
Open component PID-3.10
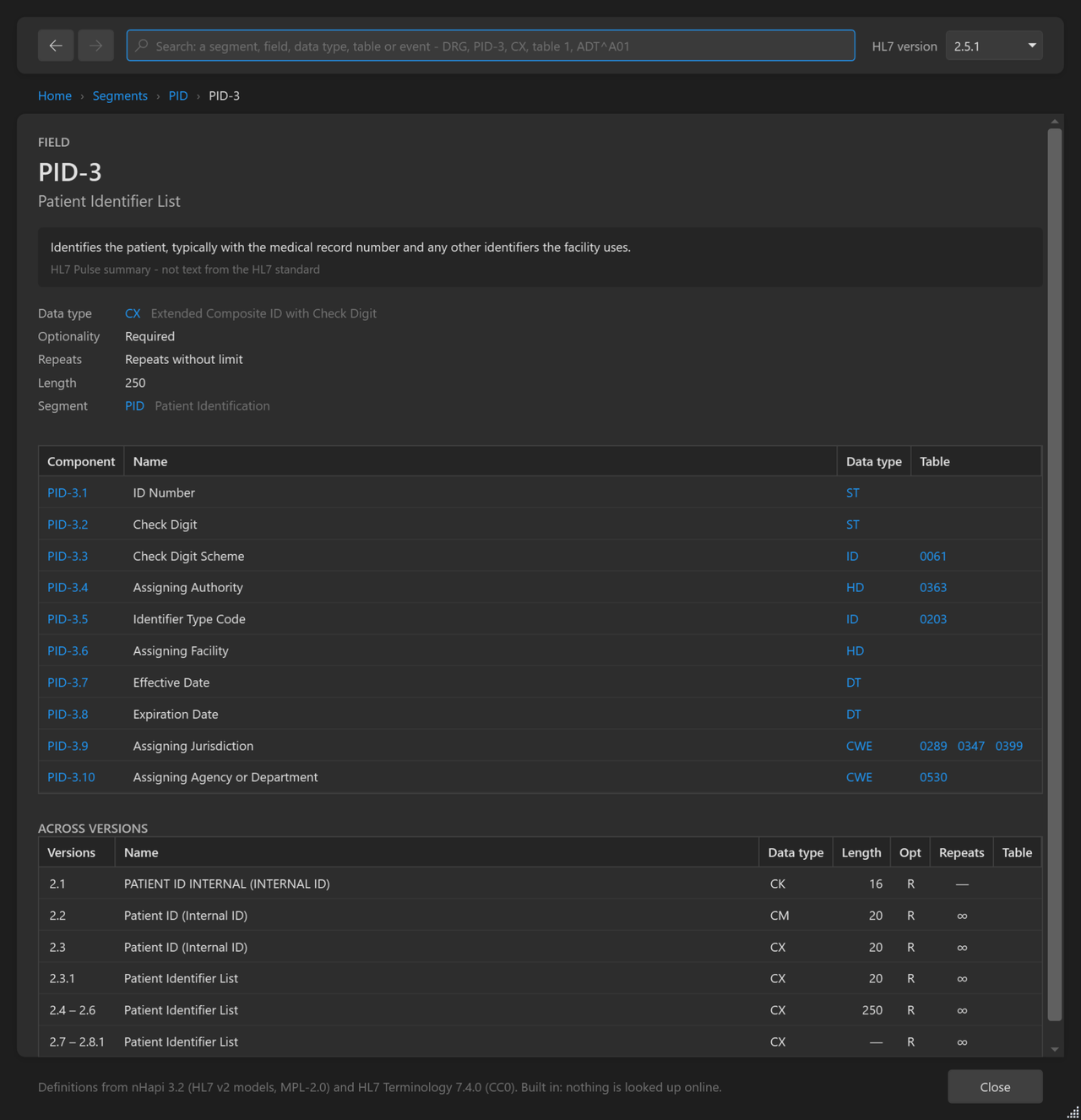(71, 777)
